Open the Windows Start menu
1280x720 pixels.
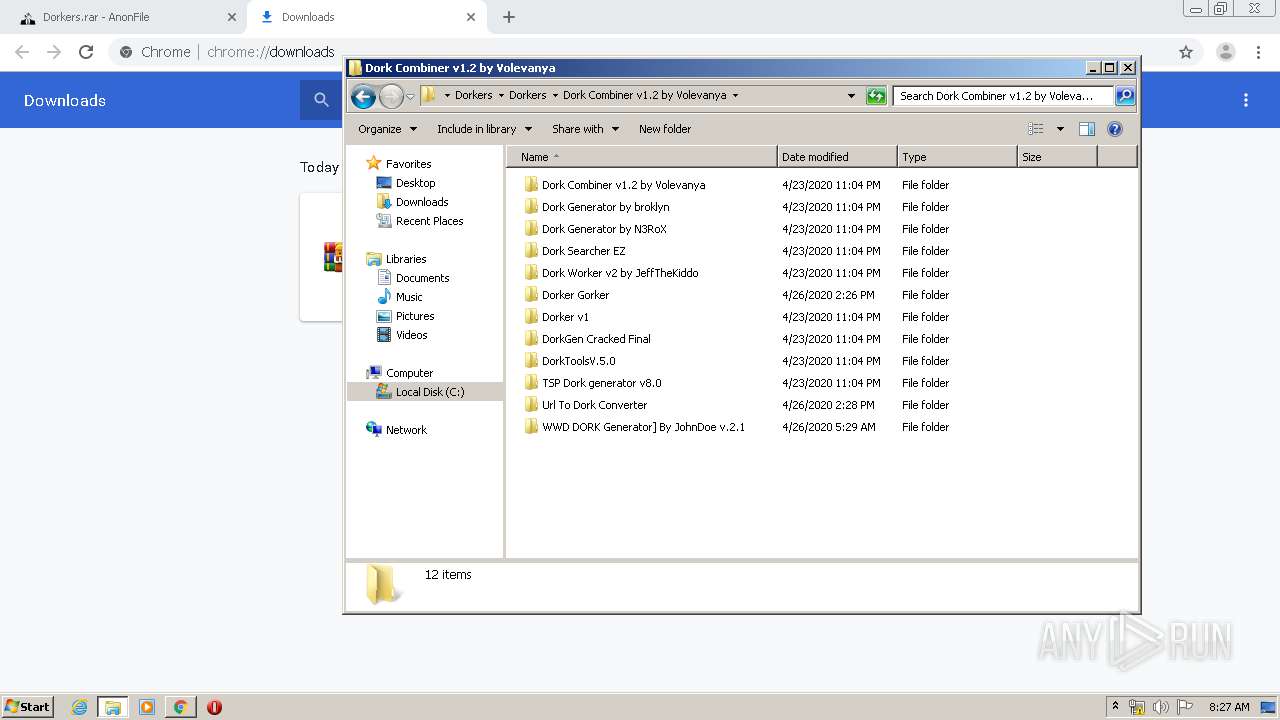pyautogui.click(x=28, y=706)
